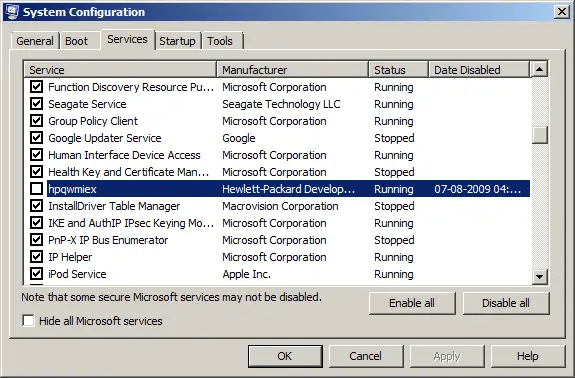Screen dimensions: 575x378
Task: Go to the Tools tab
Action: (220, 41)
